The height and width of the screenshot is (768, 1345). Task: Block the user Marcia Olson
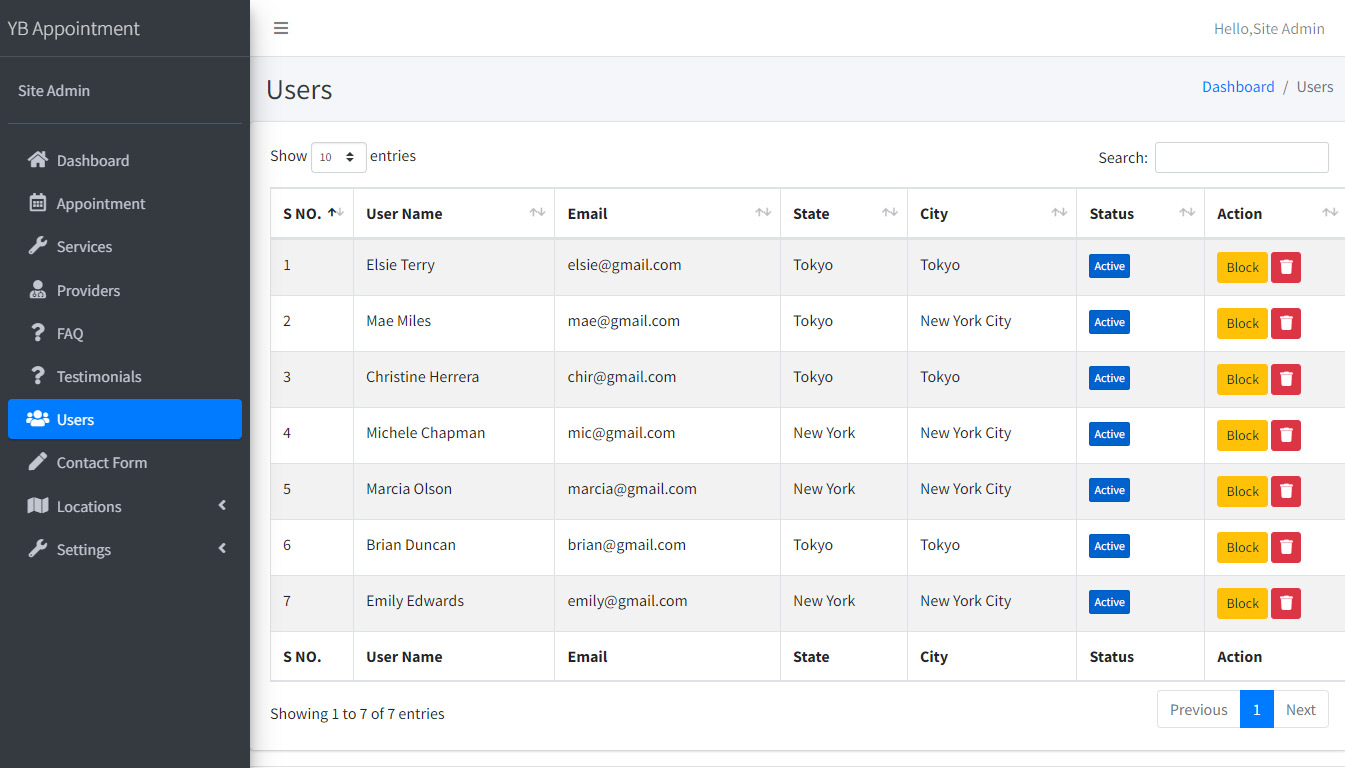click(x=1241, y=491)
